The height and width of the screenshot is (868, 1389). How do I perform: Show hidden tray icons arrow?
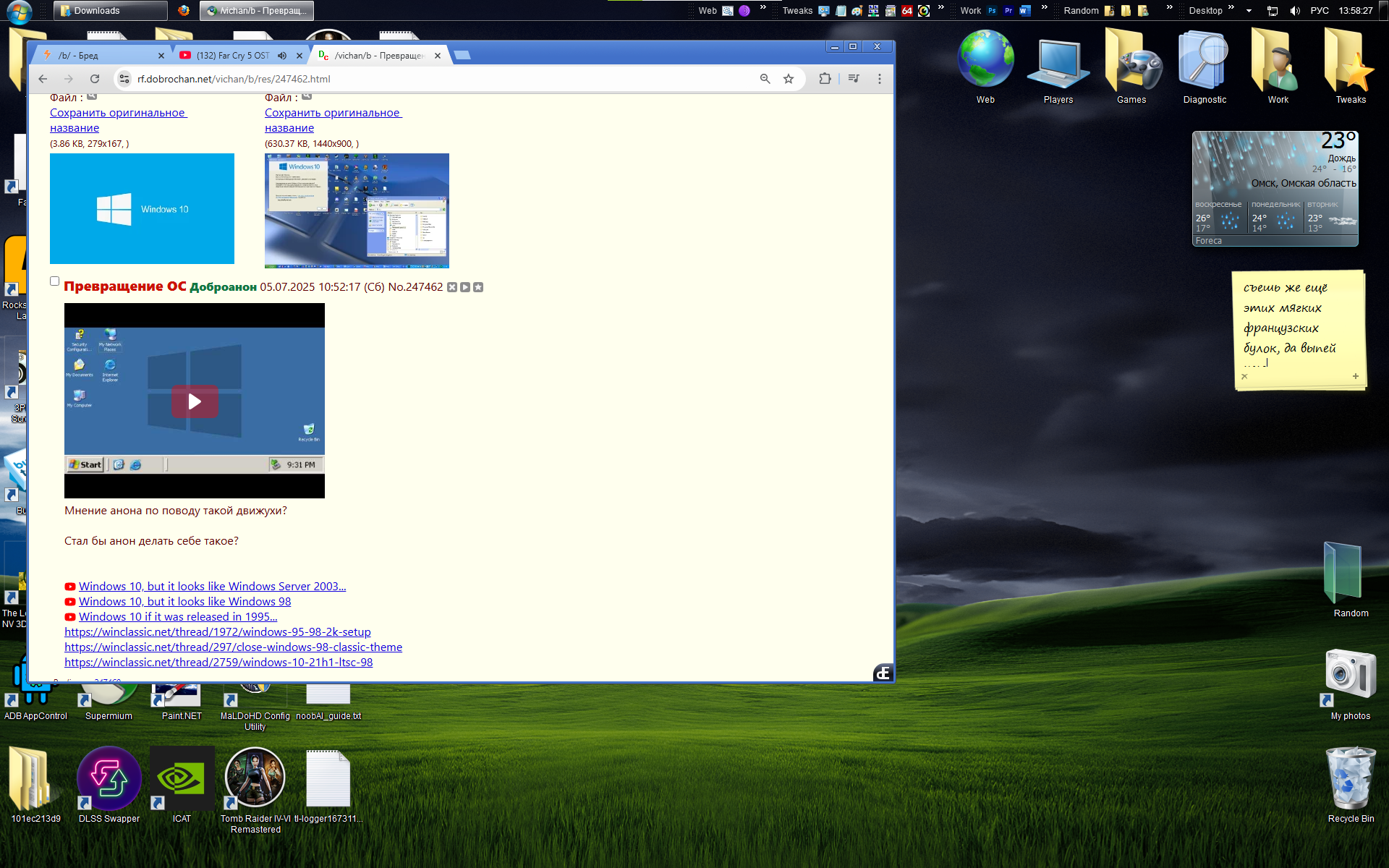tap(1249, 11)
